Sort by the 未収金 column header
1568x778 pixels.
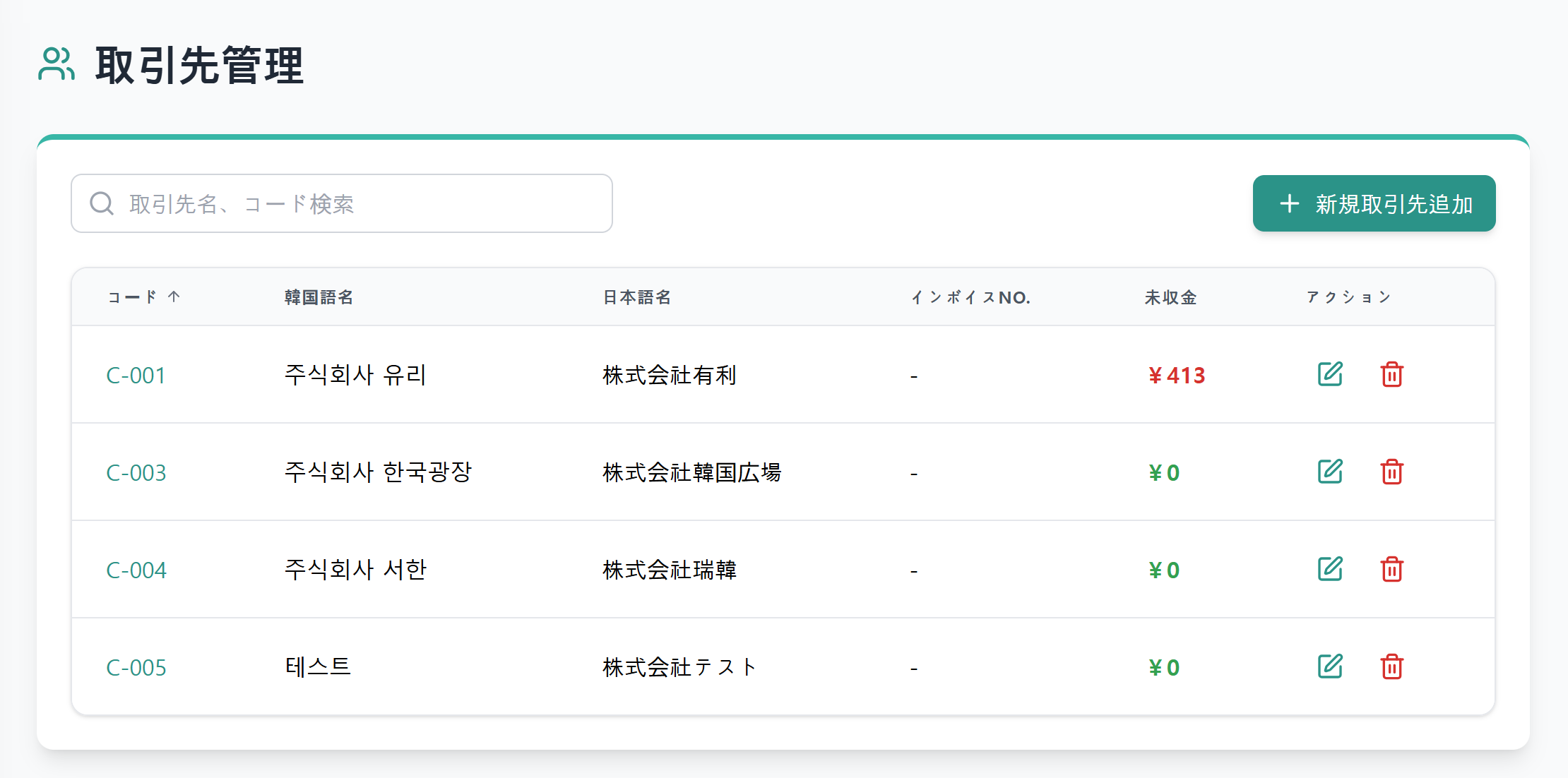click(x=1170, y=297)
